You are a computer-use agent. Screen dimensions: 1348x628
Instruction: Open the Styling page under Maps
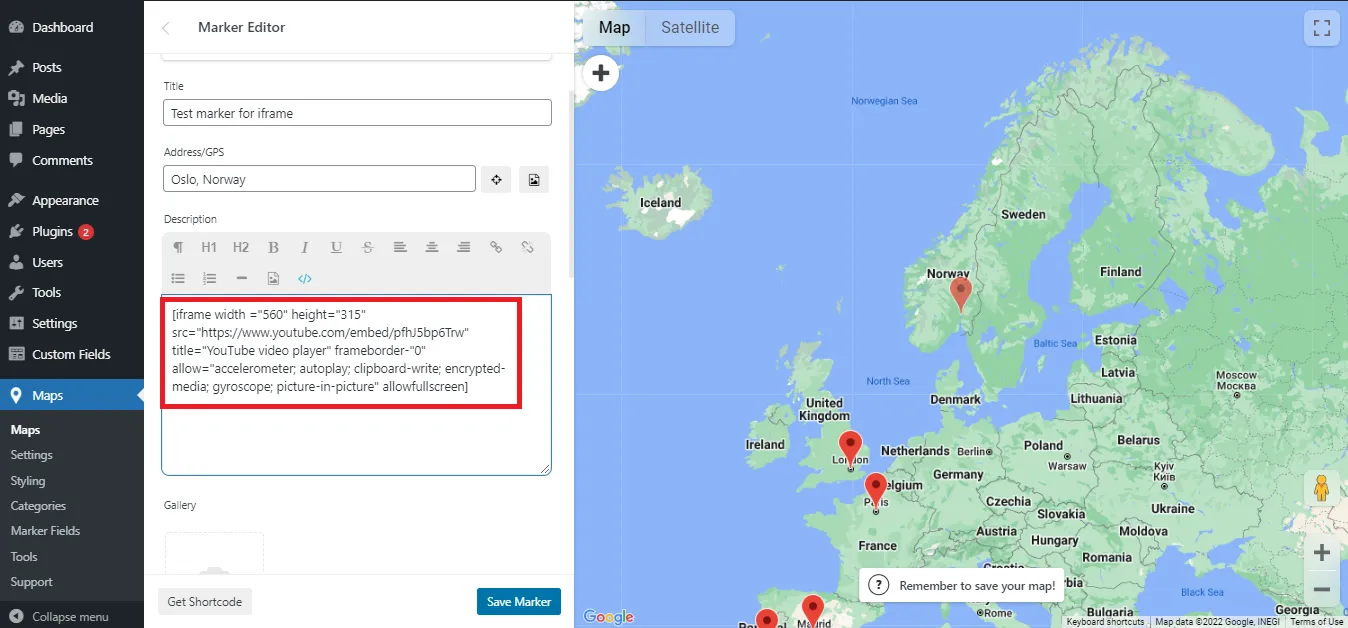pyautogui.click(x=31, y=480)
